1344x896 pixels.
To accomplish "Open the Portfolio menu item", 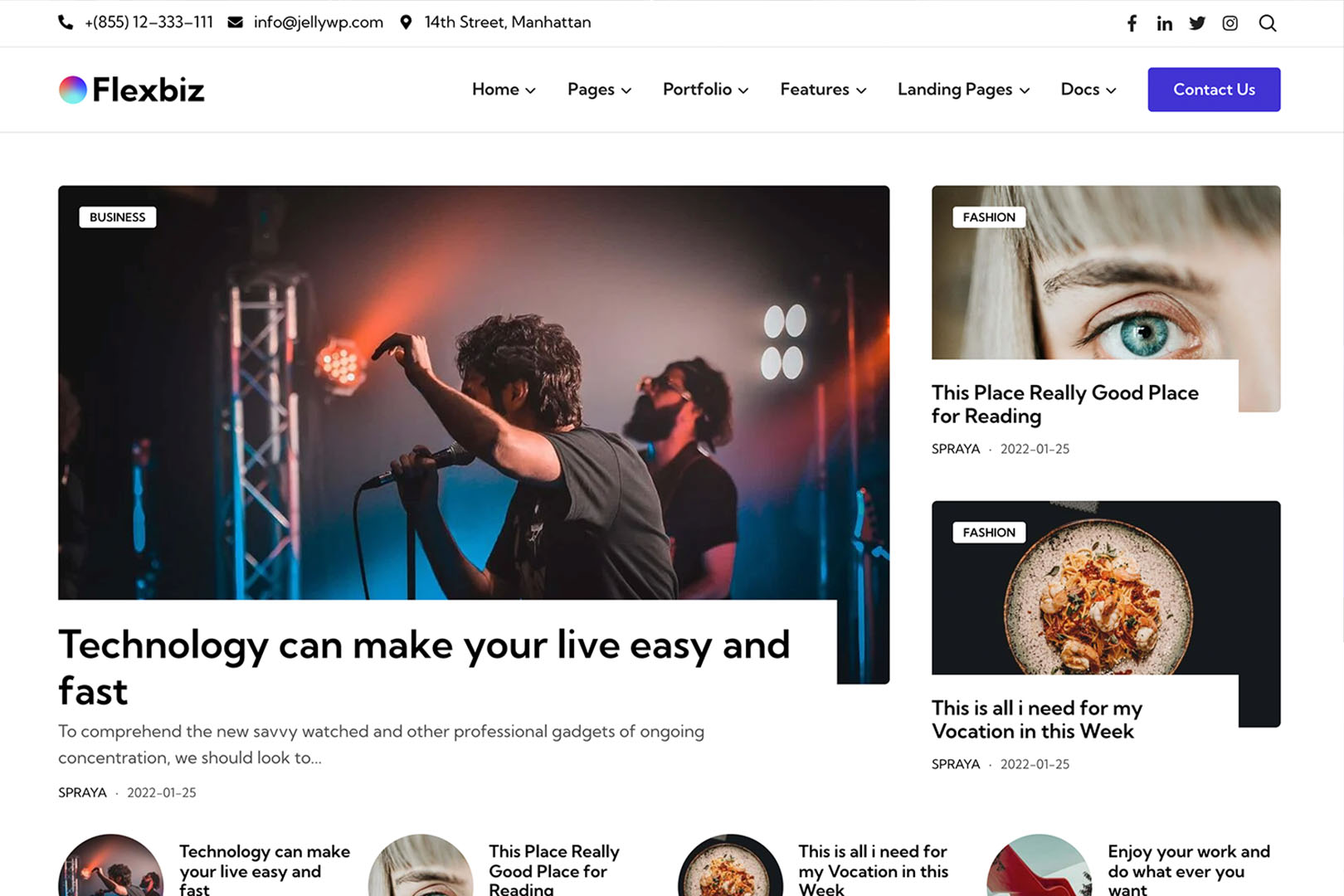I will (x=705, y=90).
